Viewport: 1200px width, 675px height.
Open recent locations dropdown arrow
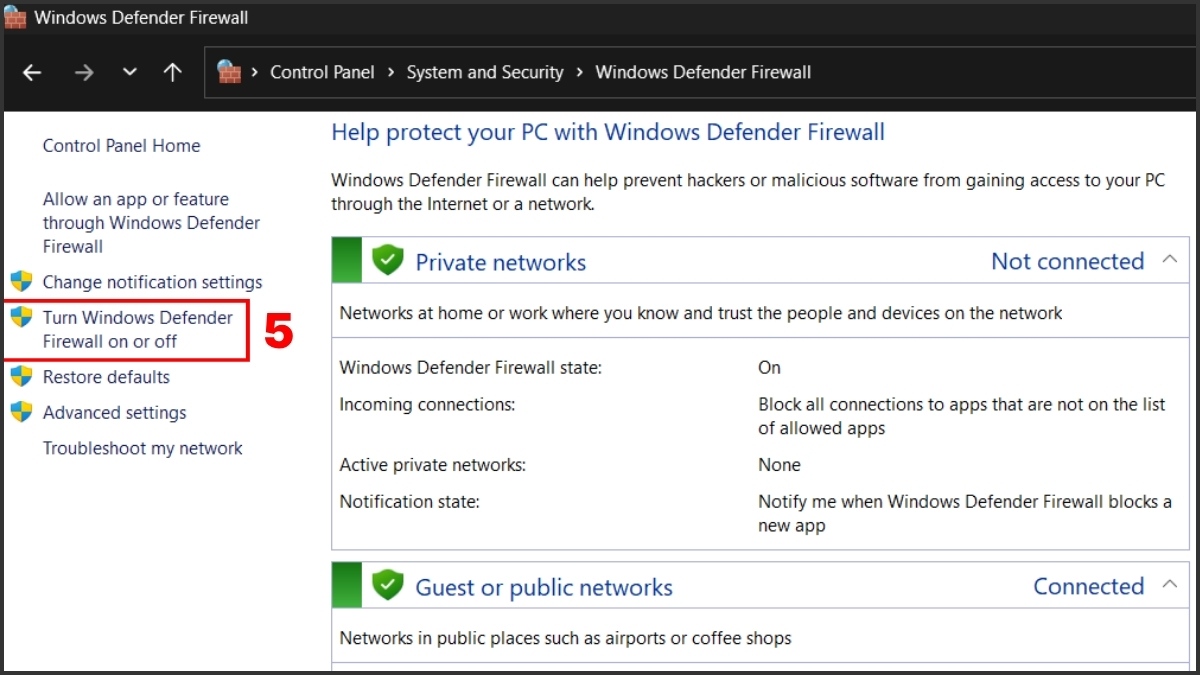coord(129,73)
